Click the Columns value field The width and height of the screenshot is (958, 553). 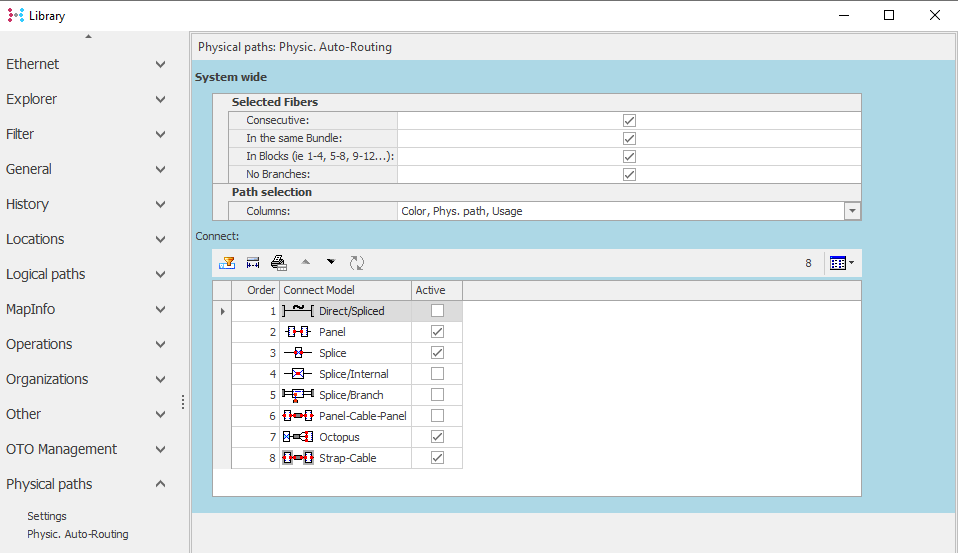(621, 211)
